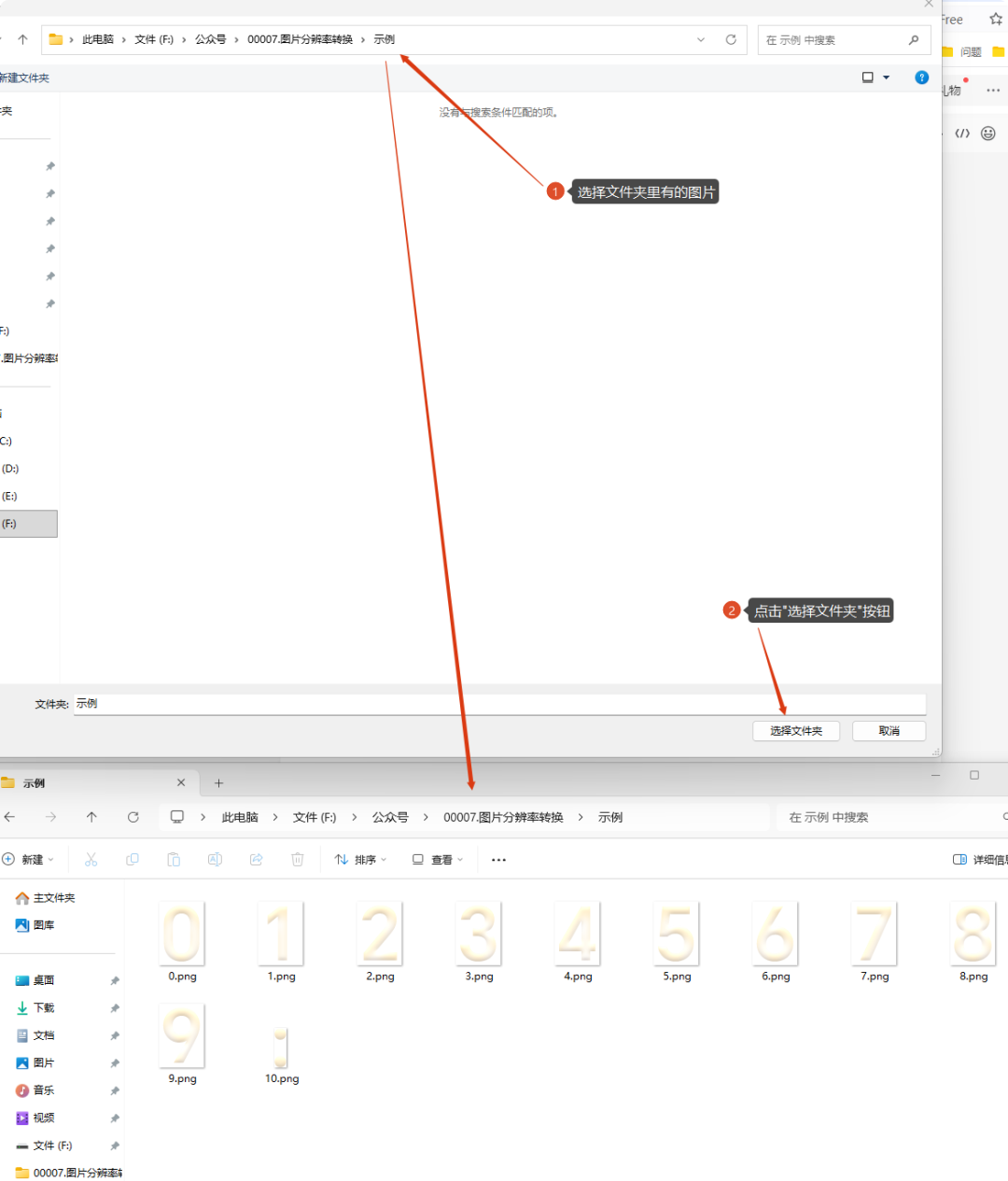Click the emoji smiley icon in background window
The image size is (1008, 1181).
tap(988, 134)
